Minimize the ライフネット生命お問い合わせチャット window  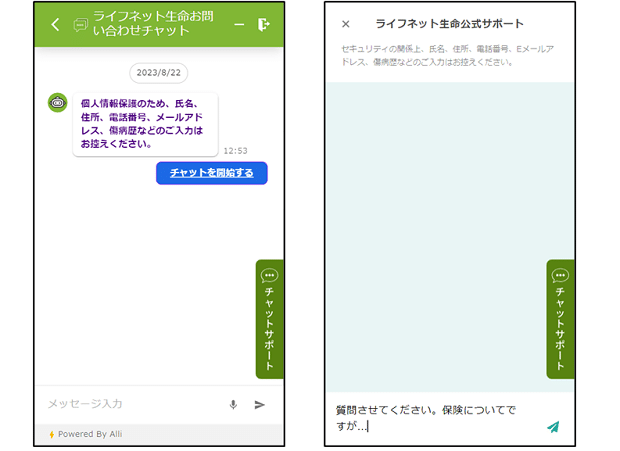coord(239,25)
